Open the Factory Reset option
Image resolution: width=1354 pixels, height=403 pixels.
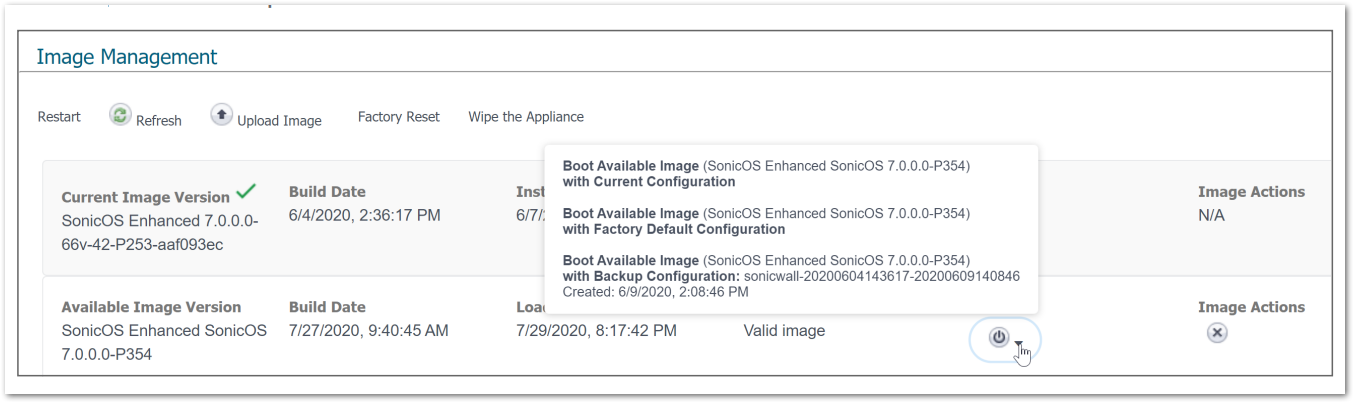click(x=398, y=117)
